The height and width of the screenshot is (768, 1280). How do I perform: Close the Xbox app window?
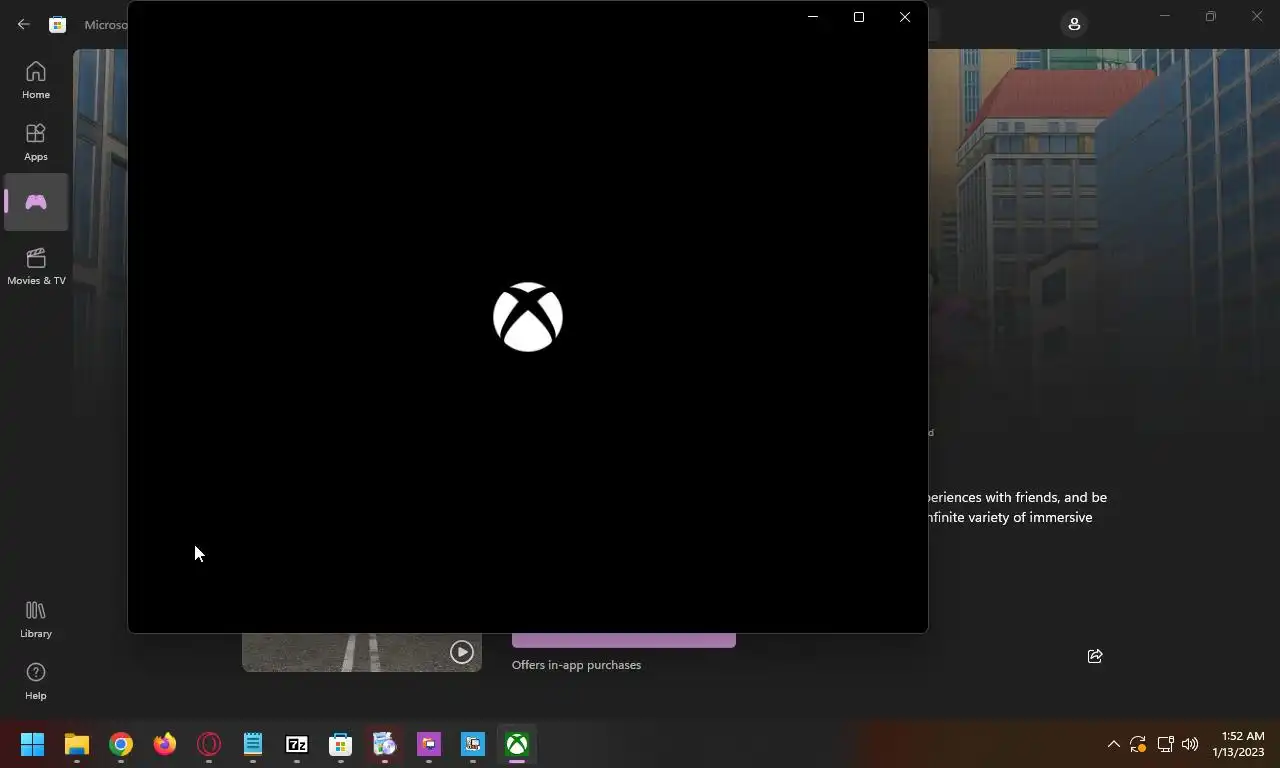(905, 17)
